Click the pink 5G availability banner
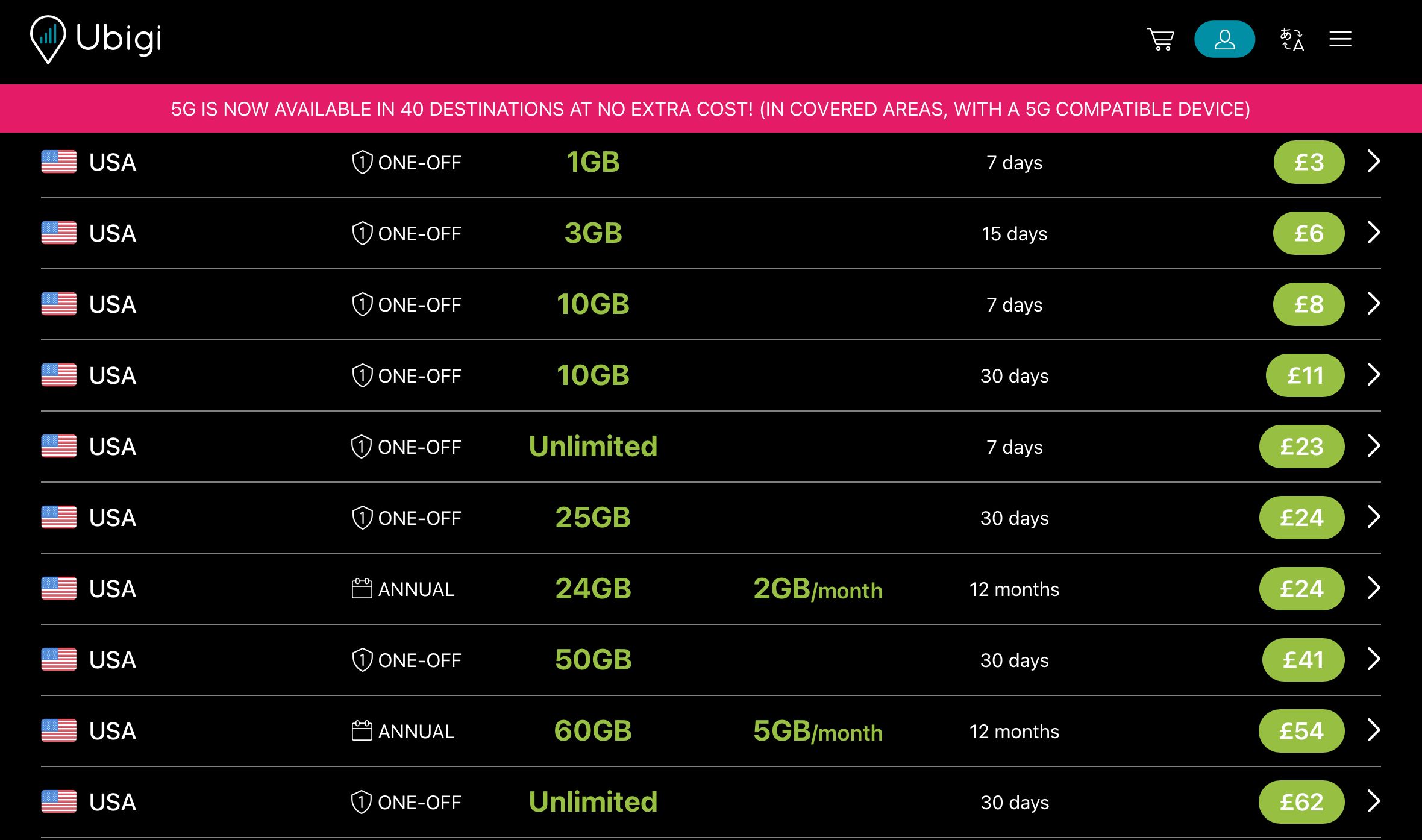This screenshot has width=1422, height=840. [711, 109]
